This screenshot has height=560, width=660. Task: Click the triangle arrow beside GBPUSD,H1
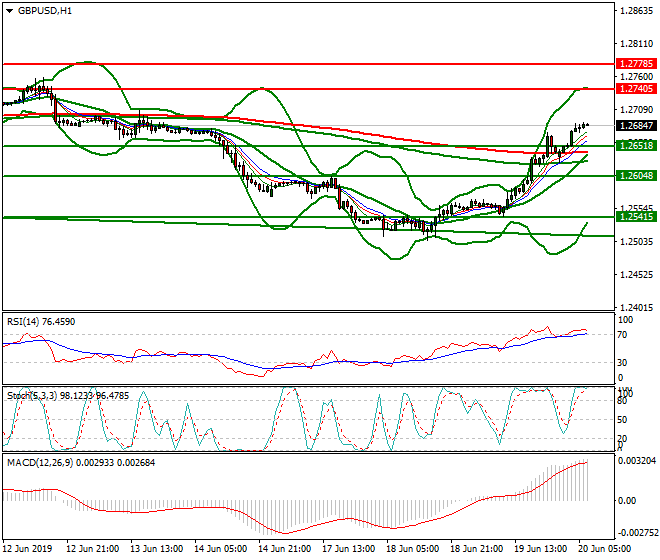coord(10,11)
